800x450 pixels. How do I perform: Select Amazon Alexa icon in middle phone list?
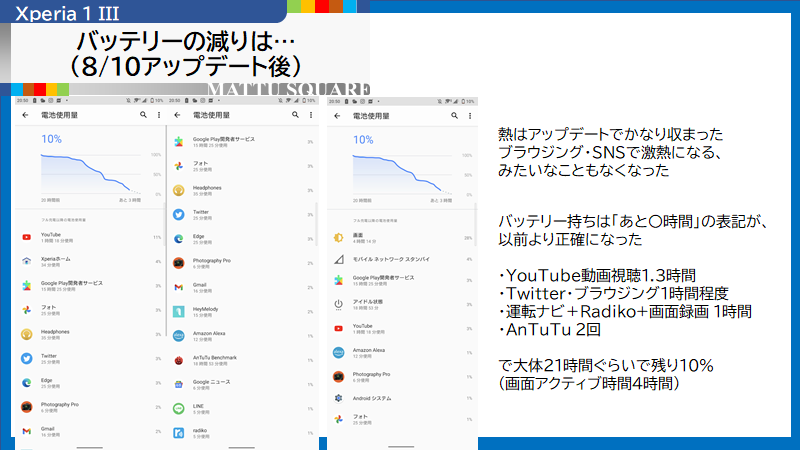pos(179,336)
